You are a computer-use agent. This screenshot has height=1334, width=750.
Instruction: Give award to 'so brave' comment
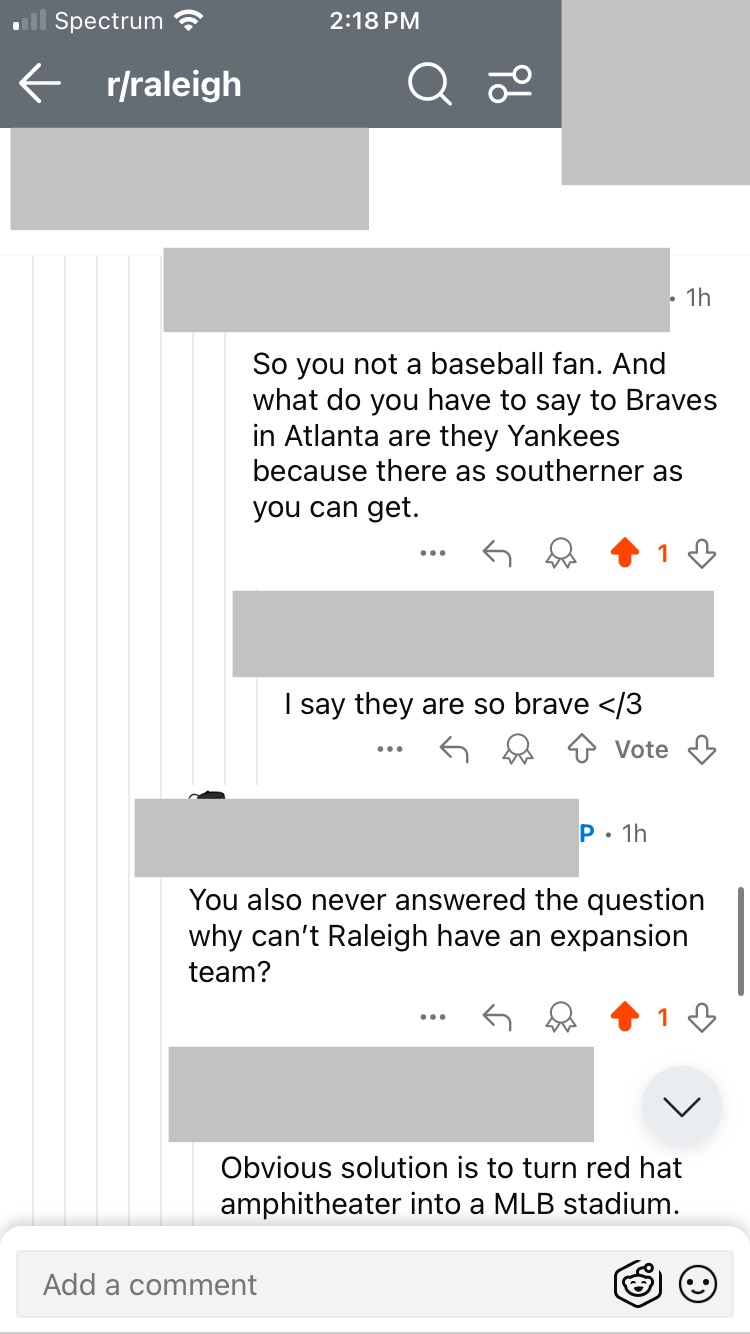[518, 749]
